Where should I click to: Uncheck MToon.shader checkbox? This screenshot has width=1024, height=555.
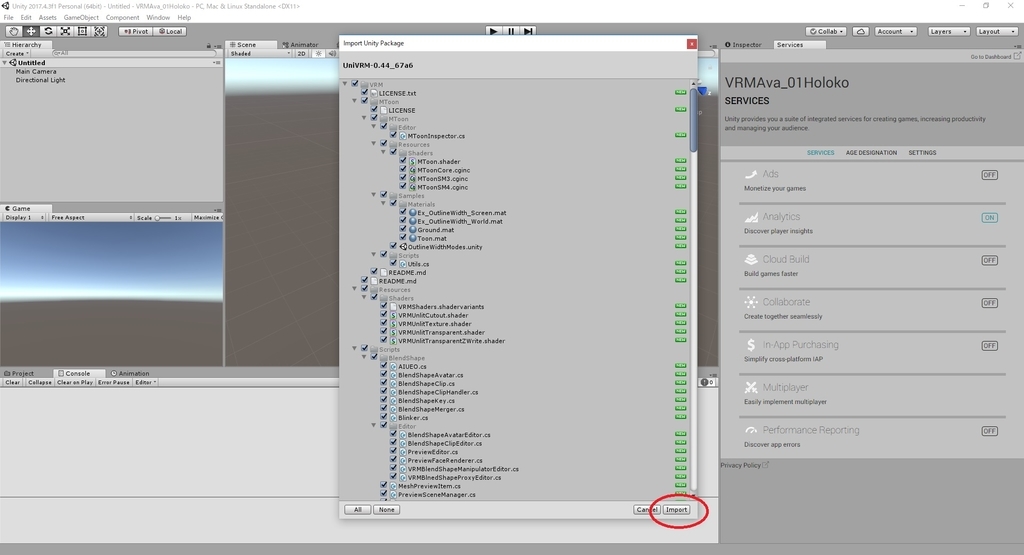click(403, 161)
